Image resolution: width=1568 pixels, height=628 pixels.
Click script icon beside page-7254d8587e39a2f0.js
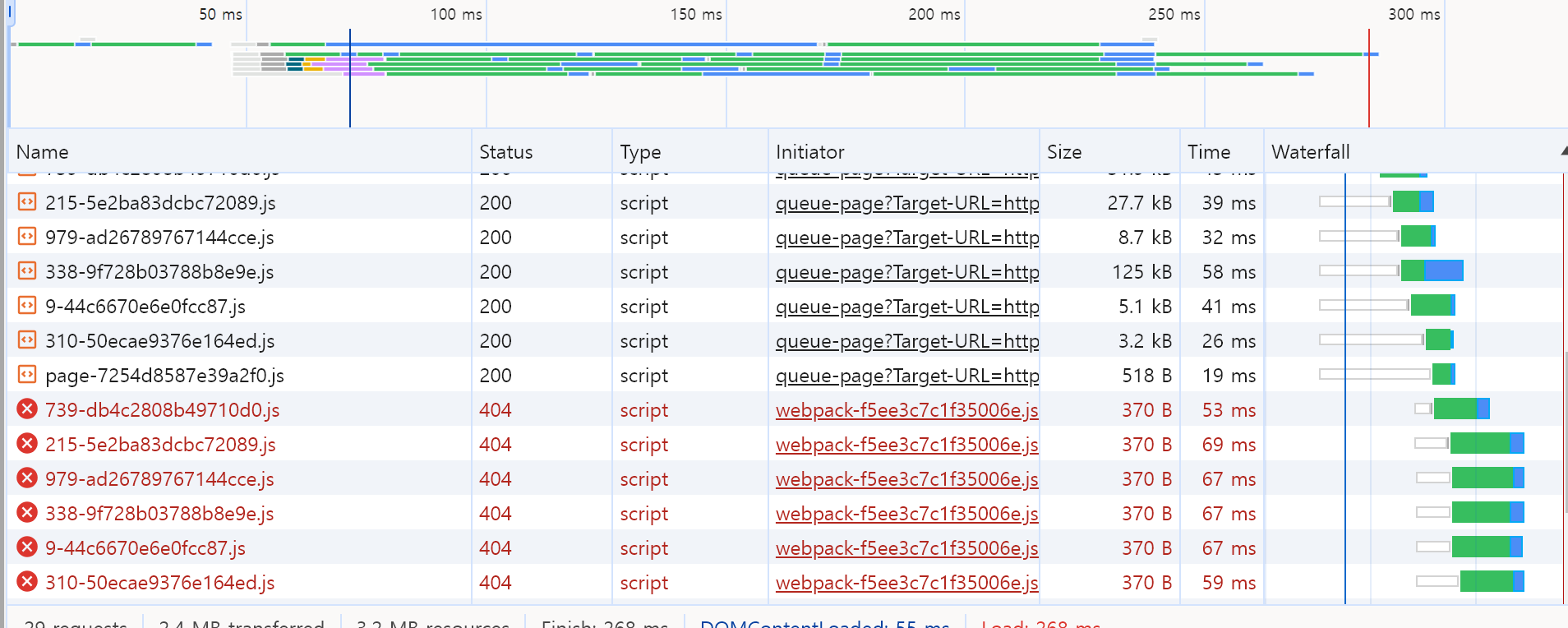tap(27, 375)
